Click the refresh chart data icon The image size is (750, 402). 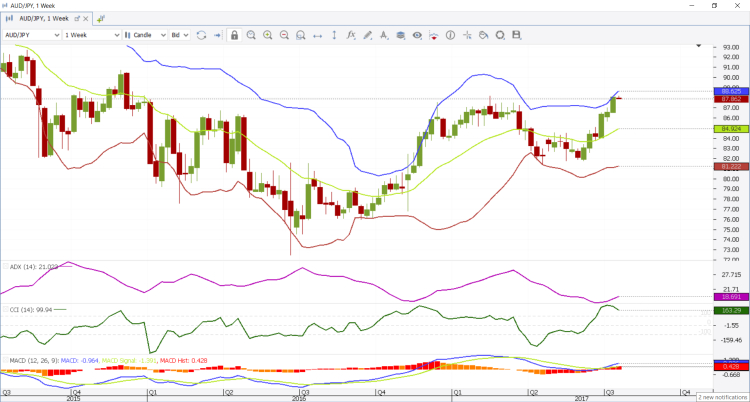[201, 35]
